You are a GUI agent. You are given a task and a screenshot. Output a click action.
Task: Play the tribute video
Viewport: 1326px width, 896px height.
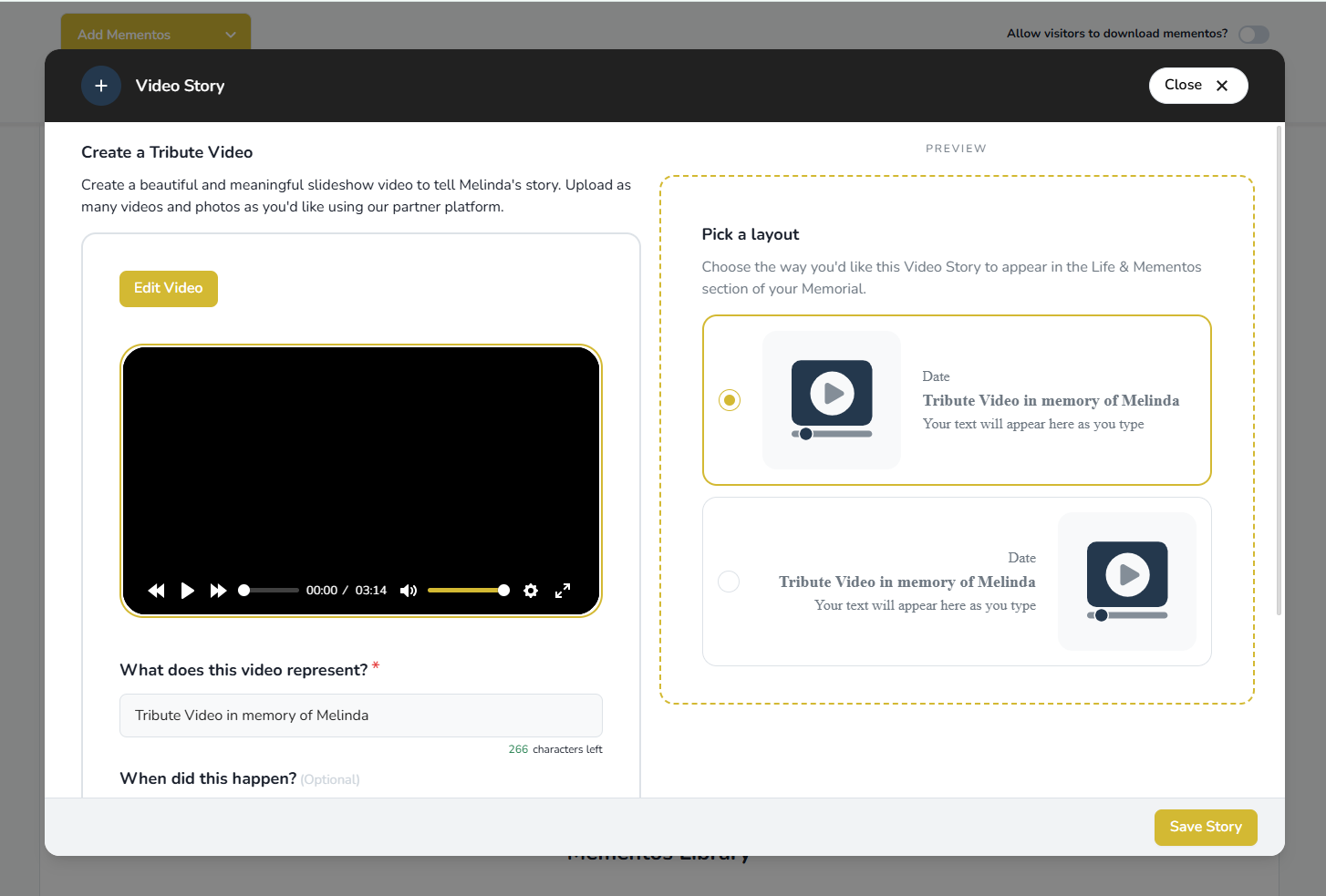coord(187,591)
